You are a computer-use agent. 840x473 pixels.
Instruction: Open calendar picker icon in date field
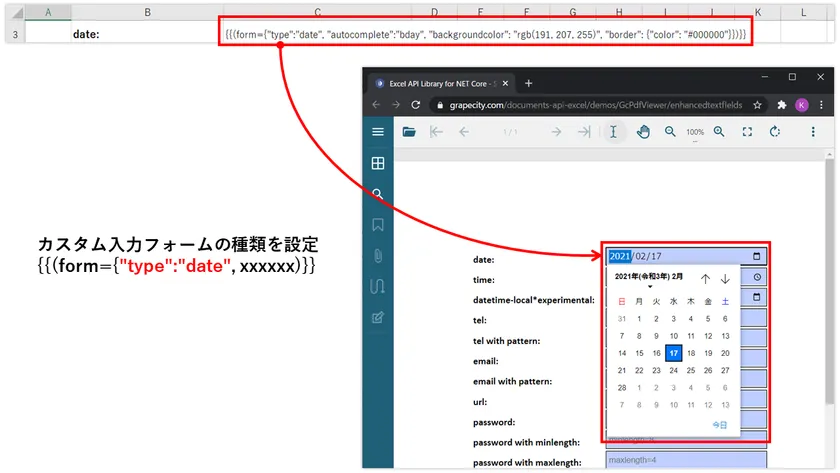(757, 257)
